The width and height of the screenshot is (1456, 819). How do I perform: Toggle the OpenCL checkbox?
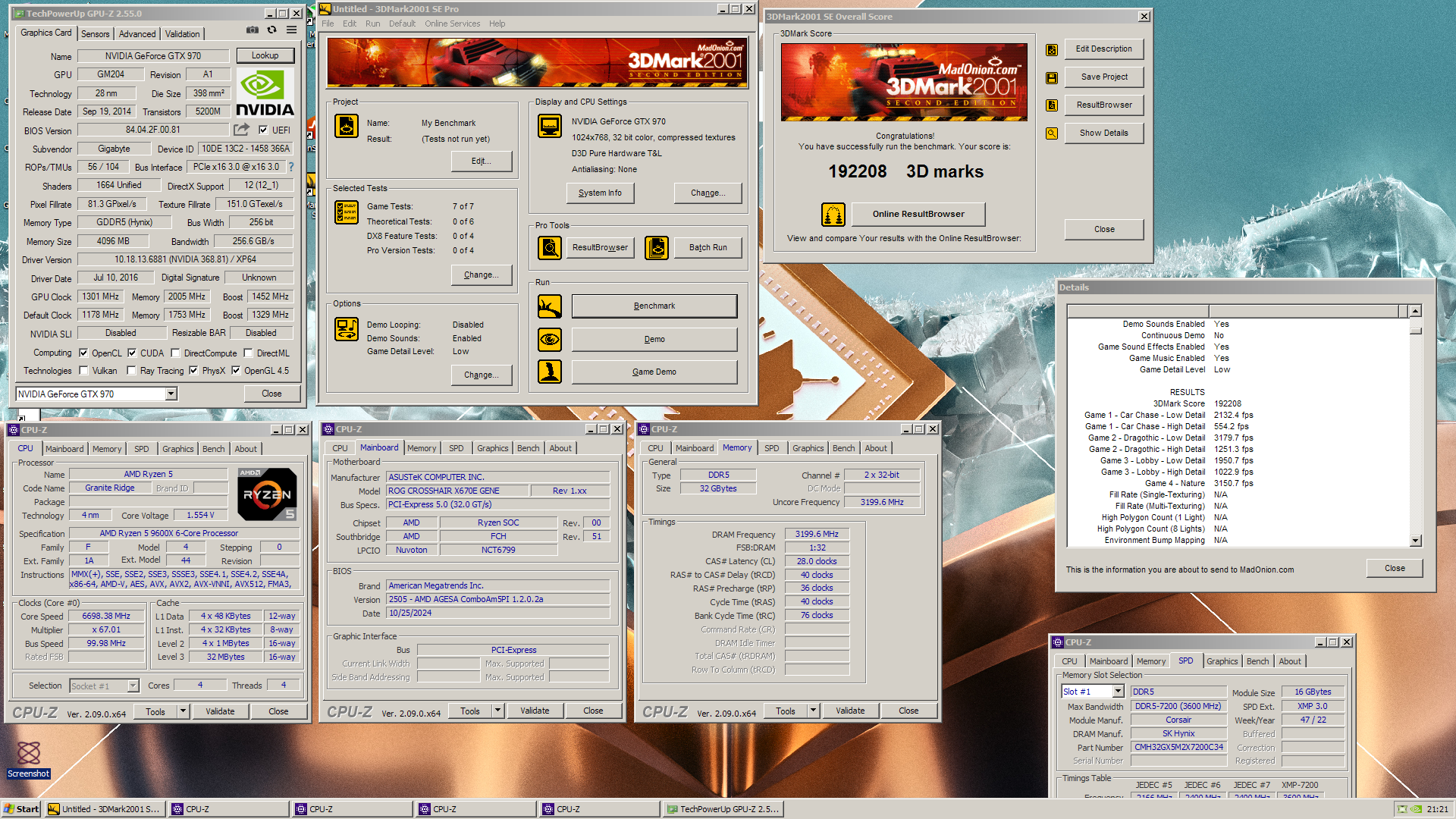tap(83, 353)
